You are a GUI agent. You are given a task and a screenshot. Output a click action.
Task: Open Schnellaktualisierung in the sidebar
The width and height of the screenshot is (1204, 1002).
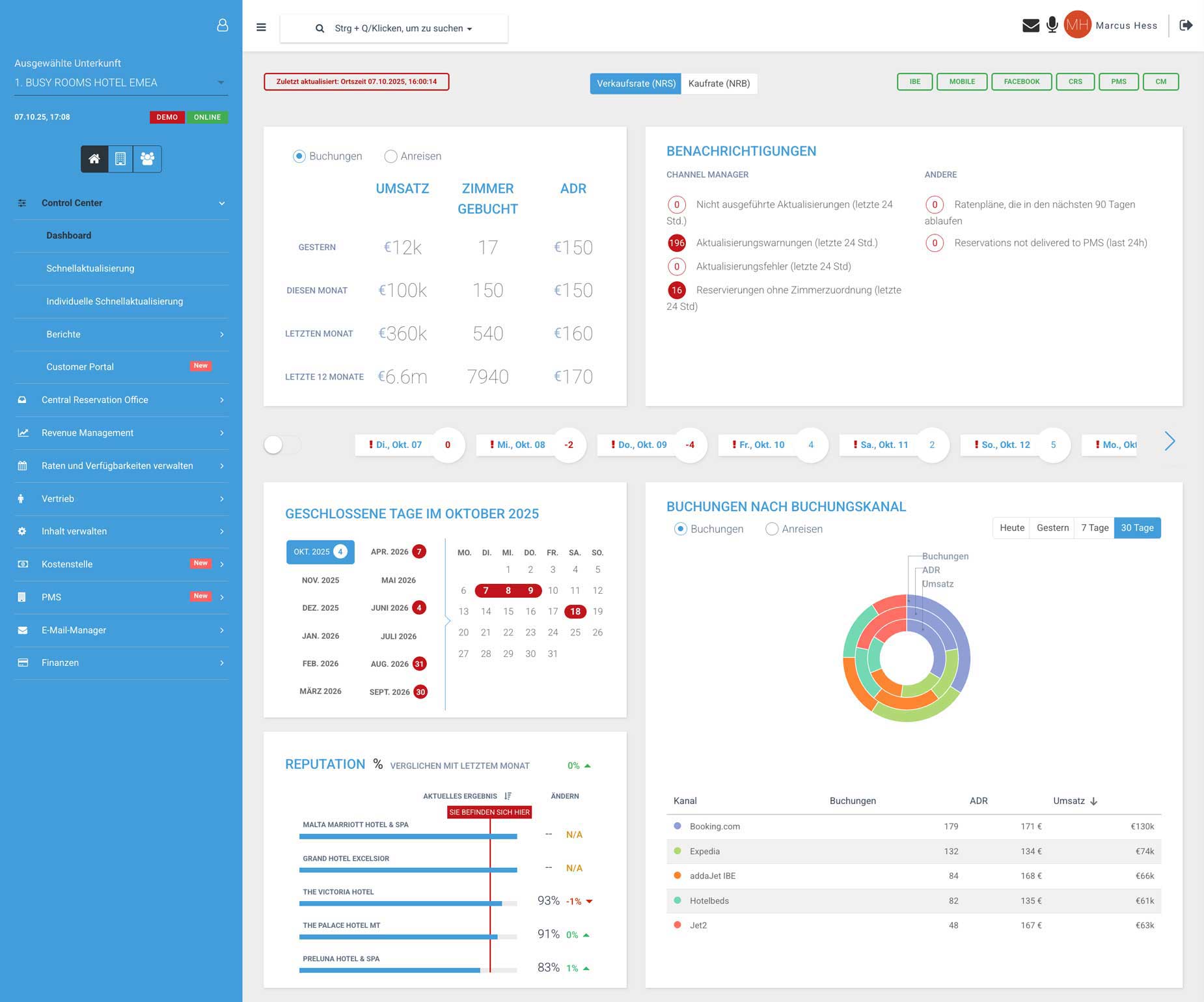(x=90, y=268)
